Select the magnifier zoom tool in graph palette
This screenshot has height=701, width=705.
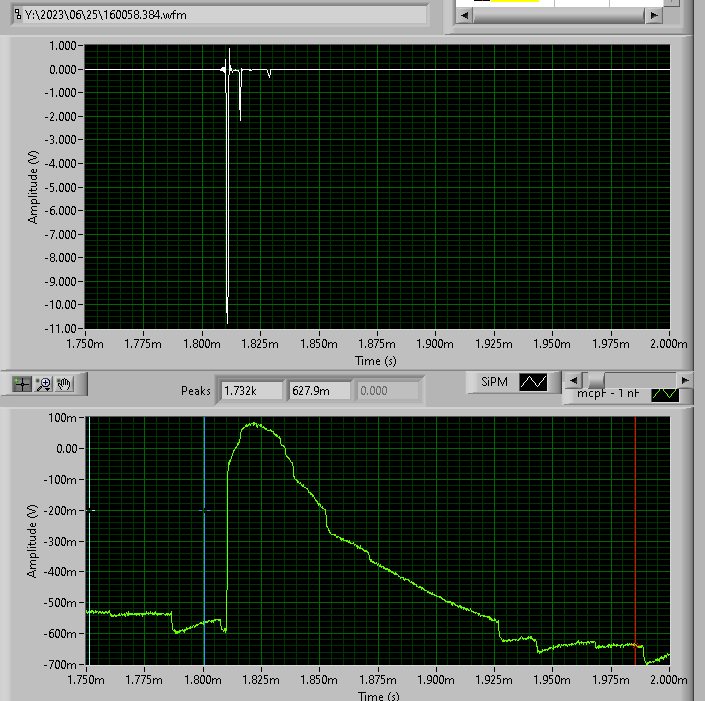point(44,384)
